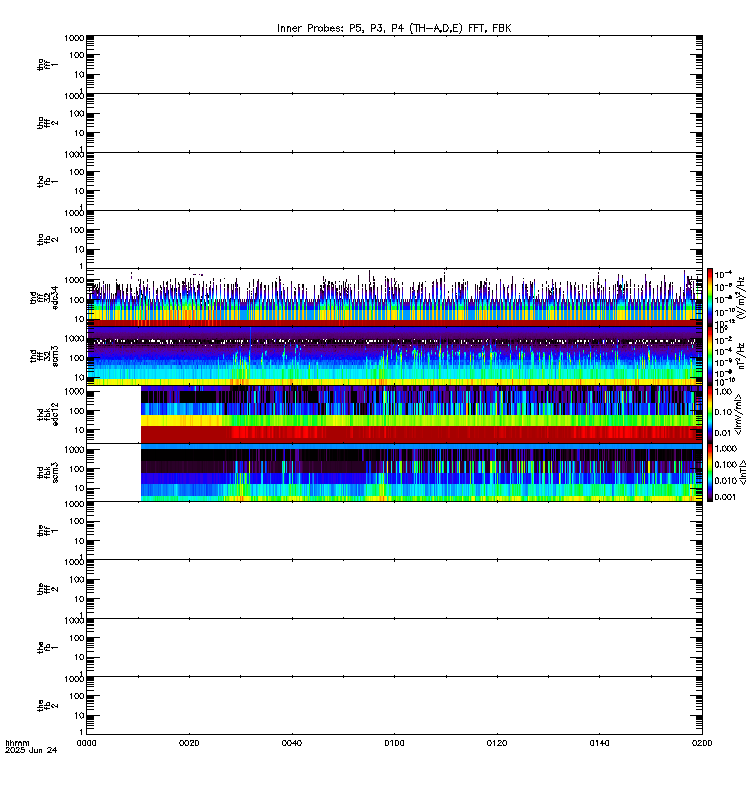Screen dimensions: 750x800
Task: Click the 'the fb 2' panel axis label
Action: click(x=47, y=706)
